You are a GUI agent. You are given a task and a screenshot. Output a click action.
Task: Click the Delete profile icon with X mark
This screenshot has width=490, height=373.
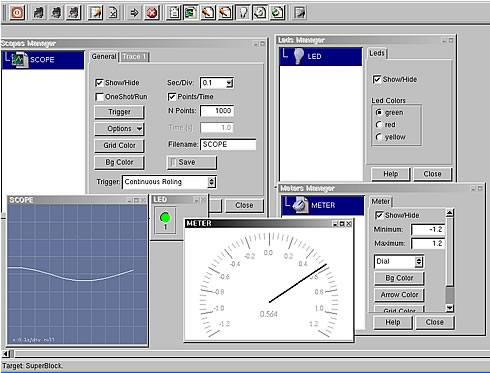(113, 13)
